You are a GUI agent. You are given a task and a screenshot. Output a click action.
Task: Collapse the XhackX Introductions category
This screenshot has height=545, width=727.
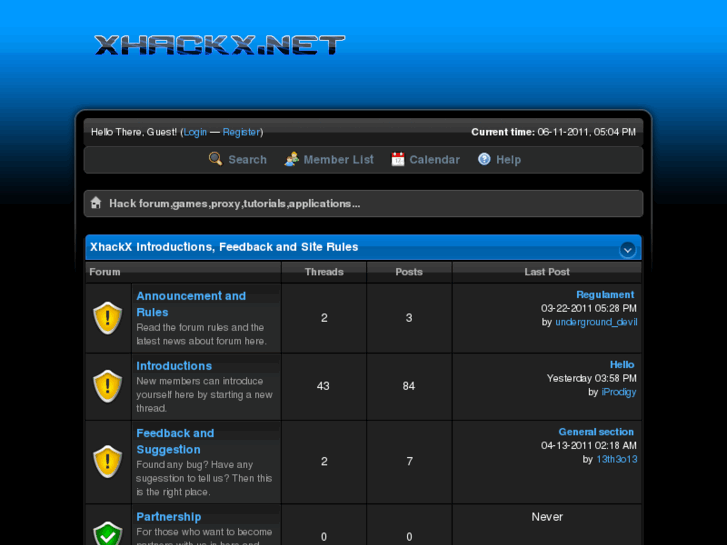[627, 250]
